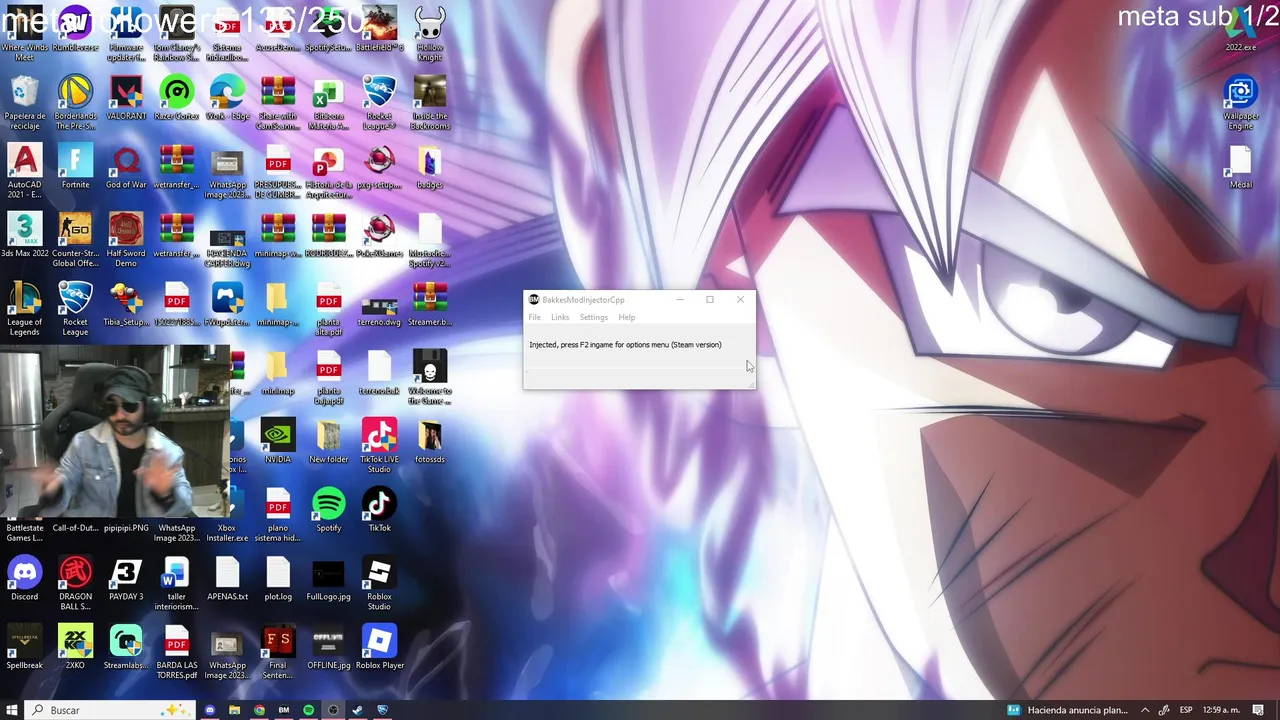Select the Counter-Strike Global Offensive icon
This screenshot has height=720, width=1280.
pyautogui.click(x=75, y=240)
